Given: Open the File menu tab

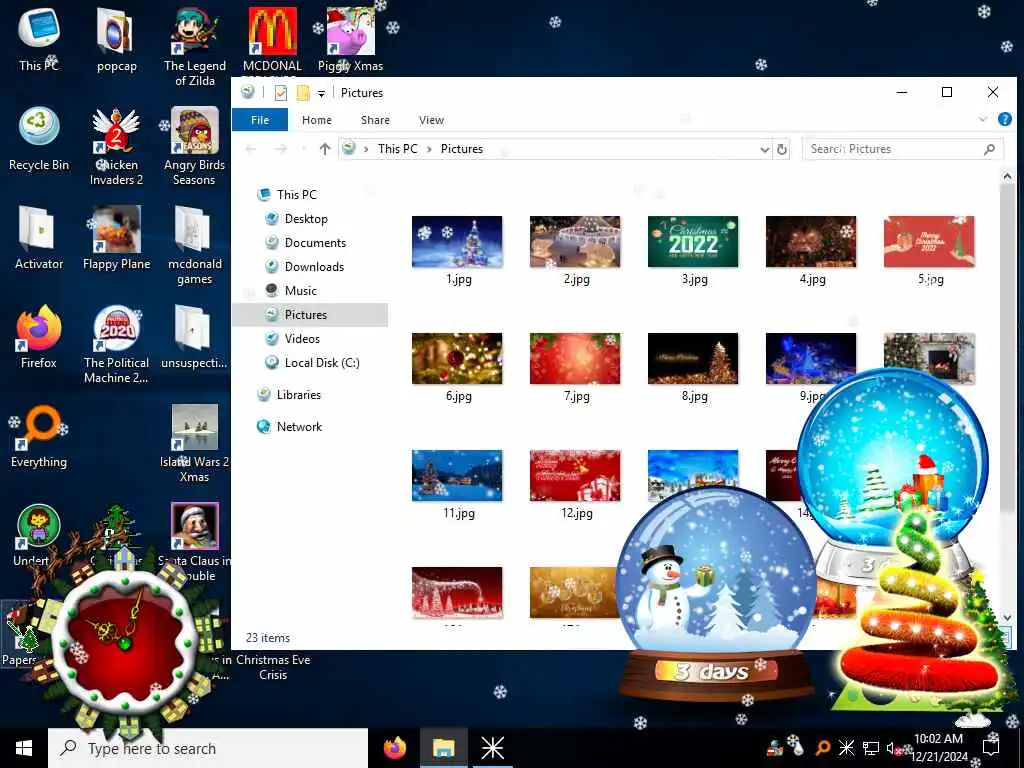Looking at the screenshot, I should (260, 120).
